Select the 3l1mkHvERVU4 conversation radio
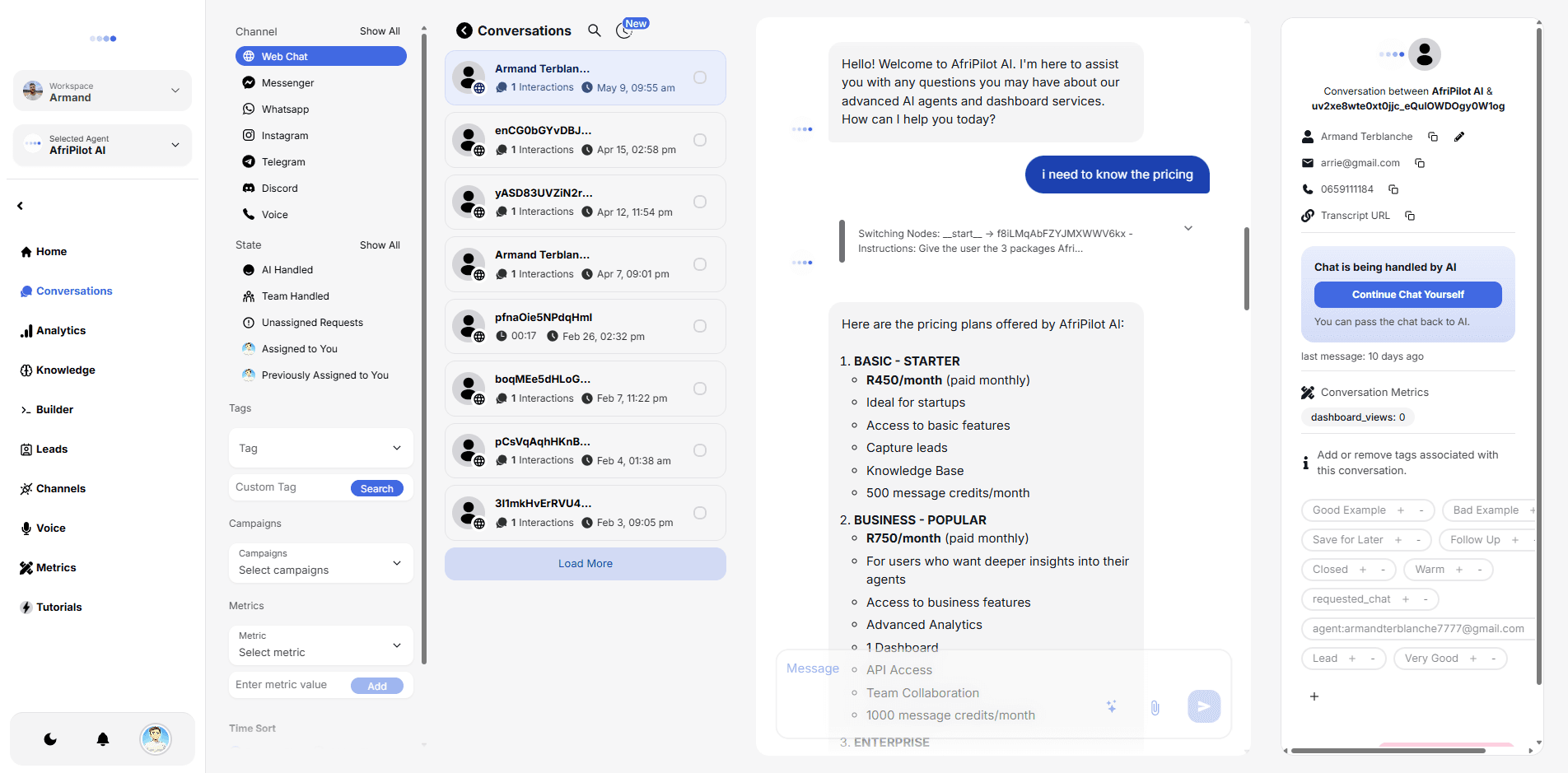The width and height of the screenshot is (1568, 773). point(700,513)
